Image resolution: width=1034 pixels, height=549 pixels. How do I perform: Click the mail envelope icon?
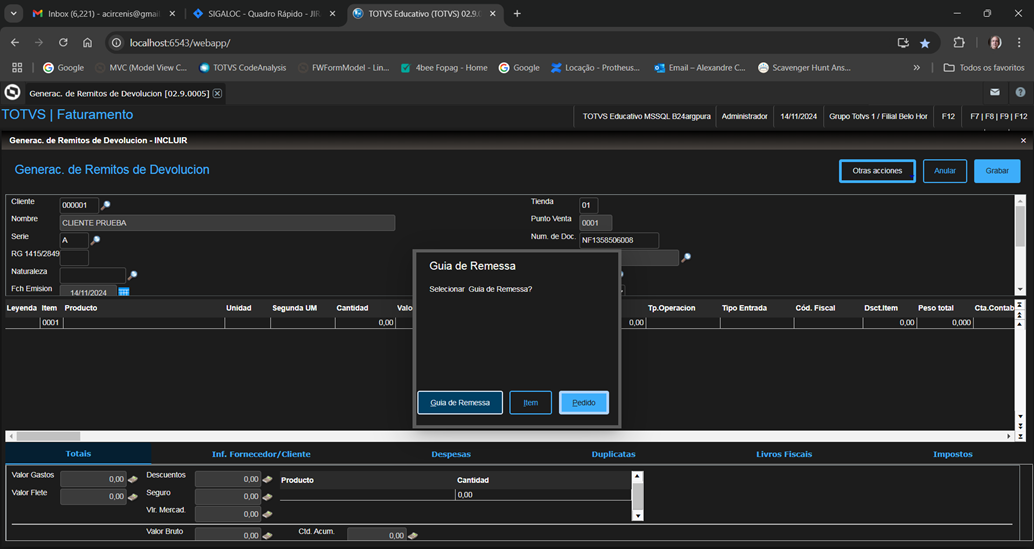pyautogui.click(x=995, y=92)
